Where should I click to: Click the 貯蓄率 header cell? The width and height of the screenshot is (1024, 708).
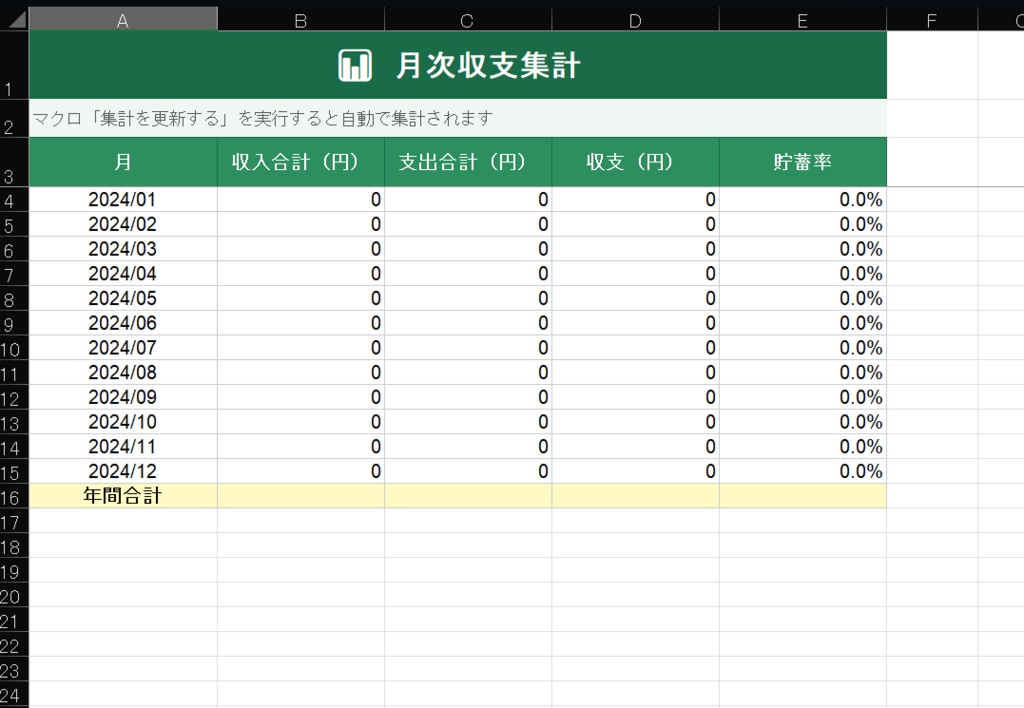(x=803, y=162)
